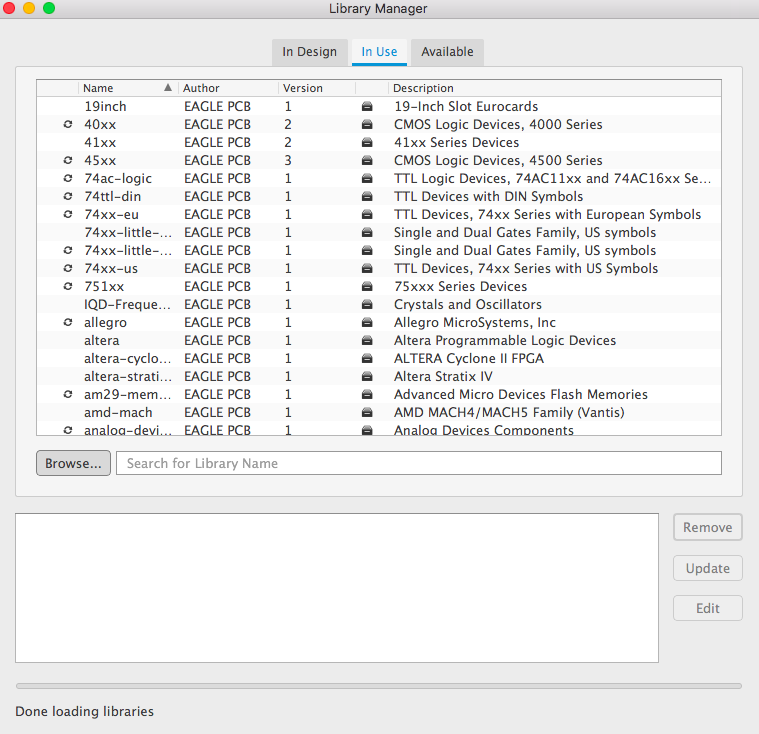The image size is (759, 734).
Task: Click update icon for 74xx-eu library
Action: pos(68,214)
